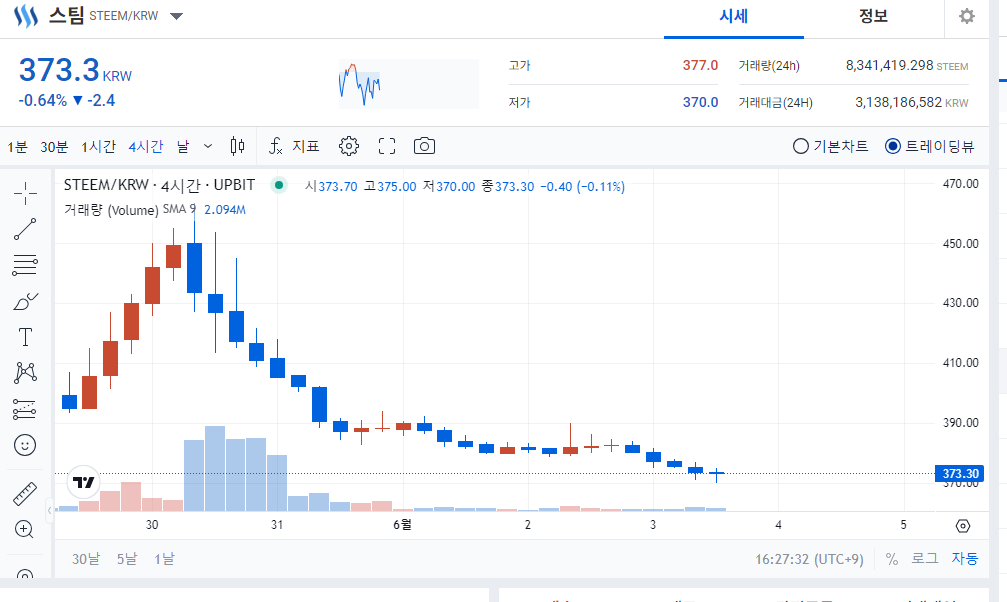The width and height of the screenshot is (1007, 602).
Task: Select the trend line drawing tool
Action: click(x=25, y=229)
